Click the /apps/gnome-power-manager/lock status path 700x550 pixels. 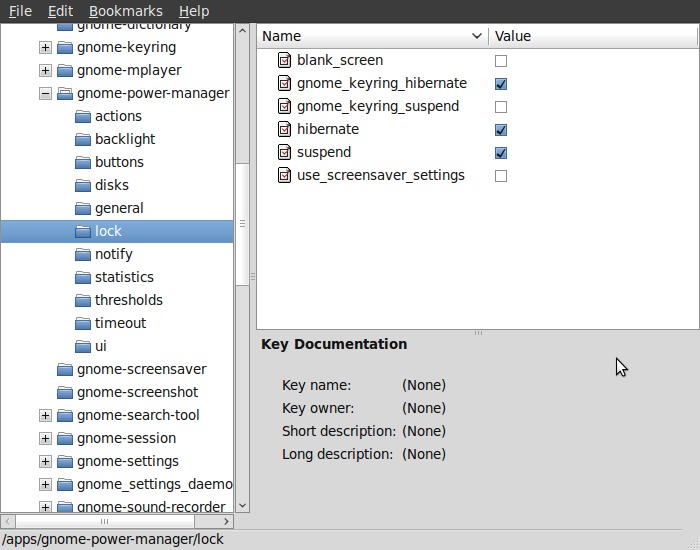[x=112, y=539]
